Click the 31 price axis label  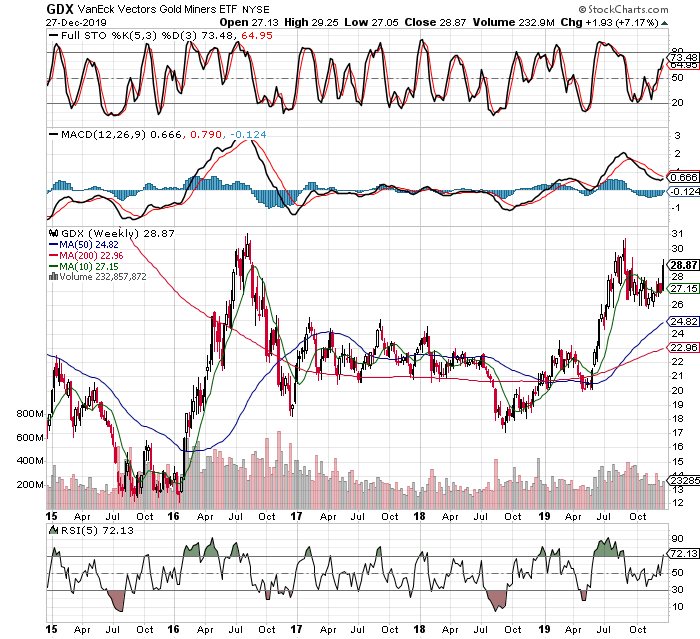click(677, 234)
